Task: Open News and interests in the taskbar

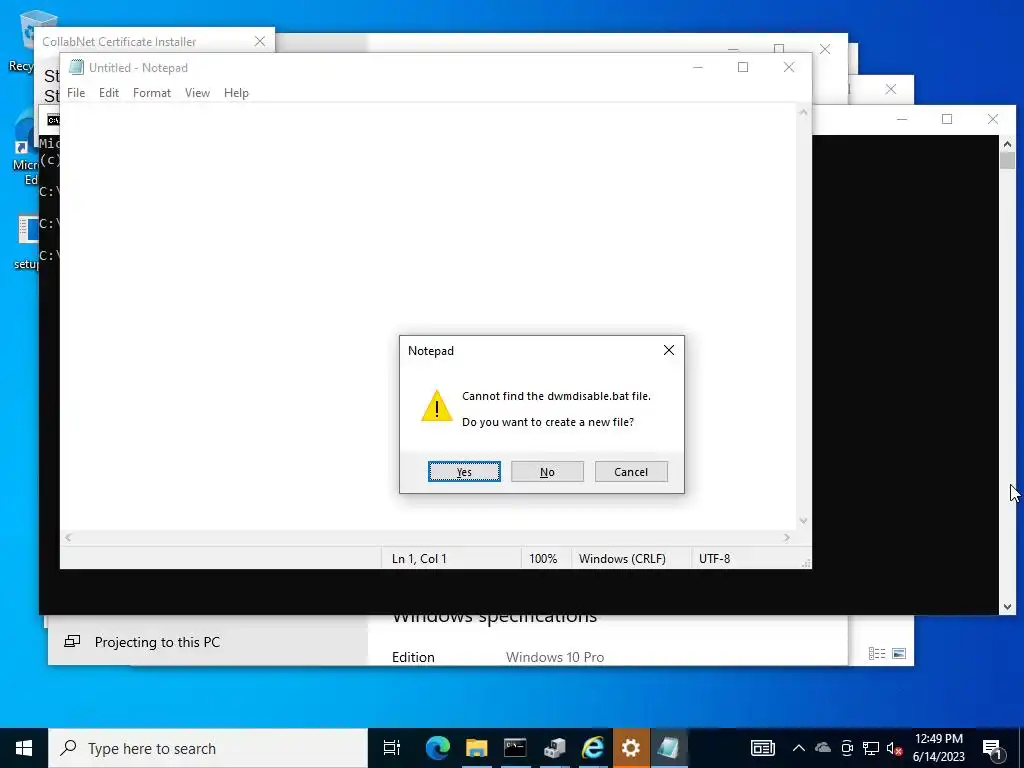Action: (x=762, y=748)
